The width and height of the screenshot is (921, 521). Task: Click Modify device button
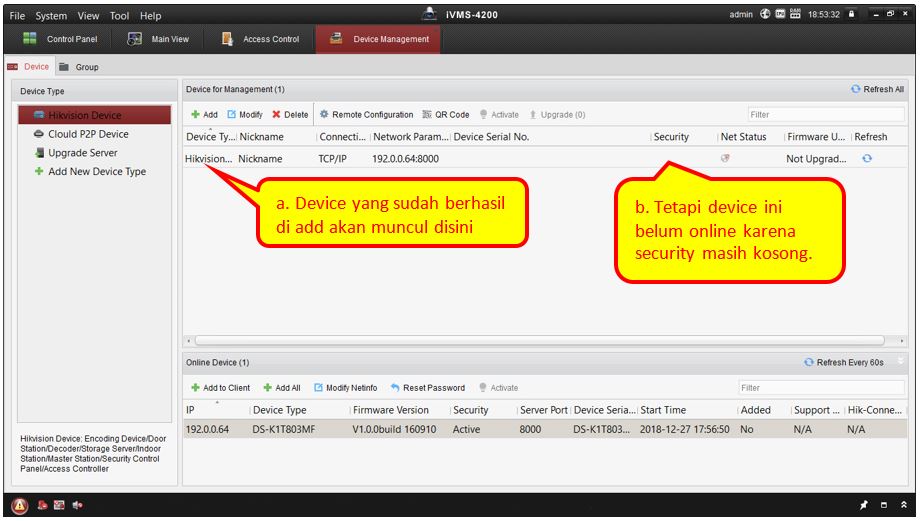click(x=245, y=115)
